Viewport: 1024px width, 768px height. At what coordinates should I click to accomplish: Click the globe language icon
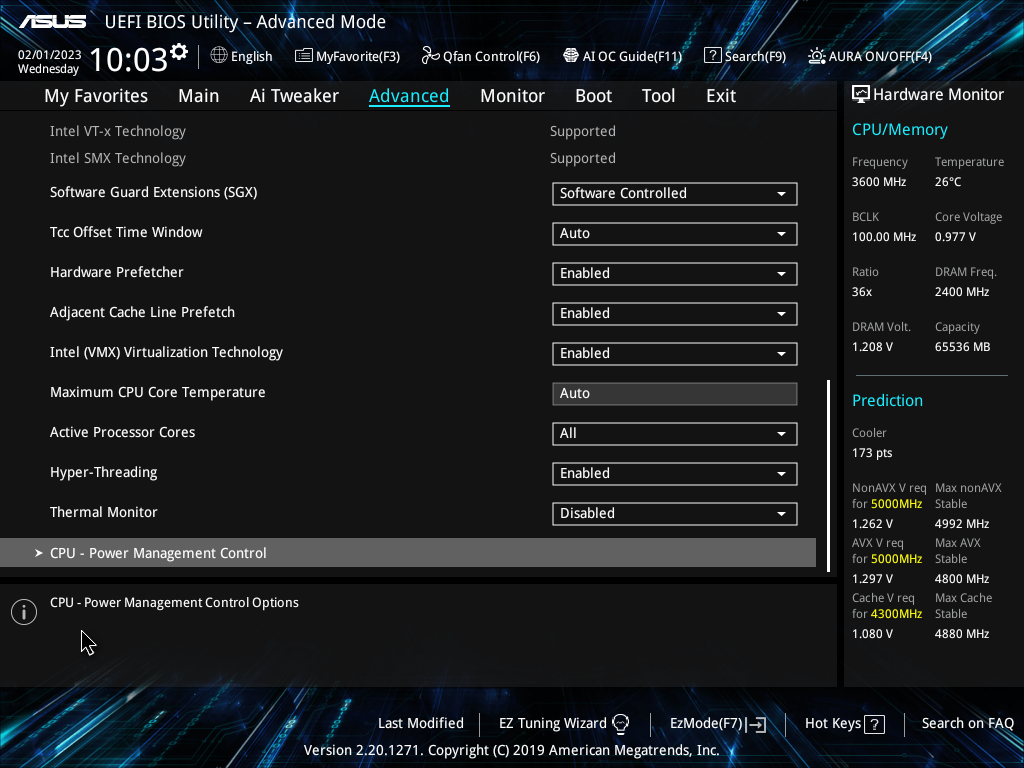219,56
